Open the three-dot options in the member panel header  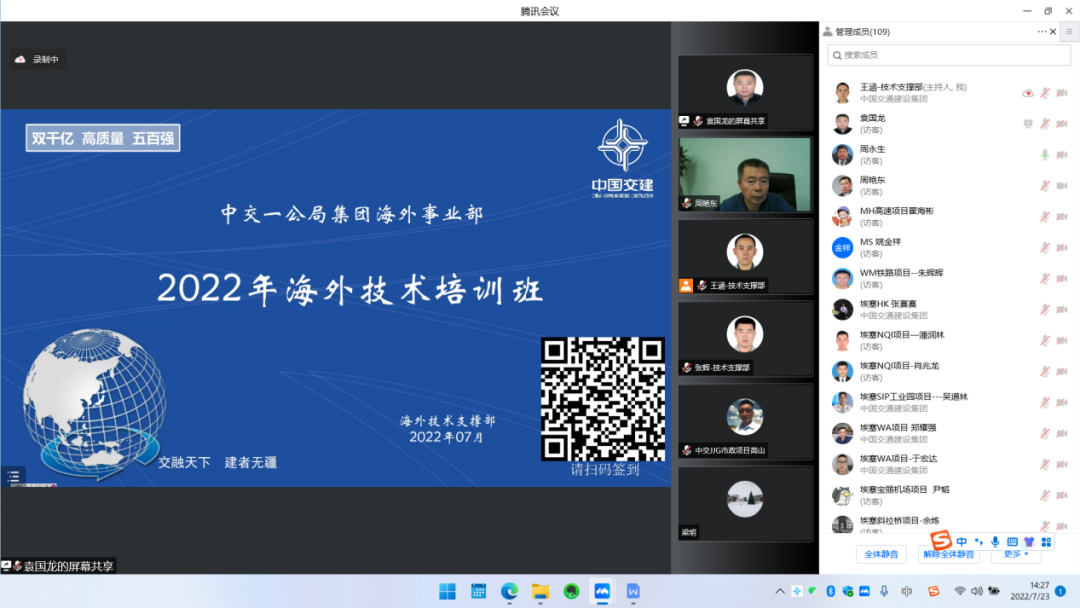pos(1041,32)
